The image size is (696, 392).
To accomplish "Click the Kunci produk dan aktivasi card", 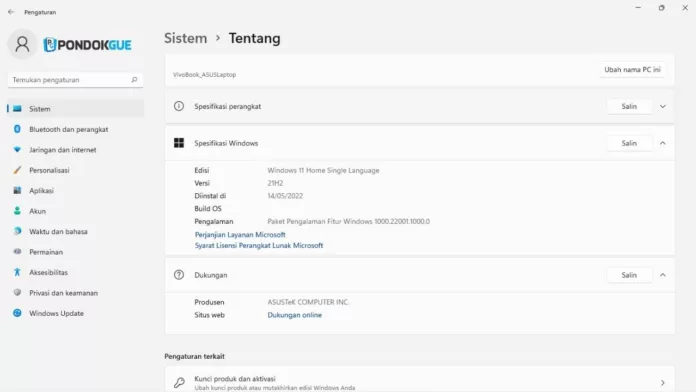I will (x=419, y=380).
